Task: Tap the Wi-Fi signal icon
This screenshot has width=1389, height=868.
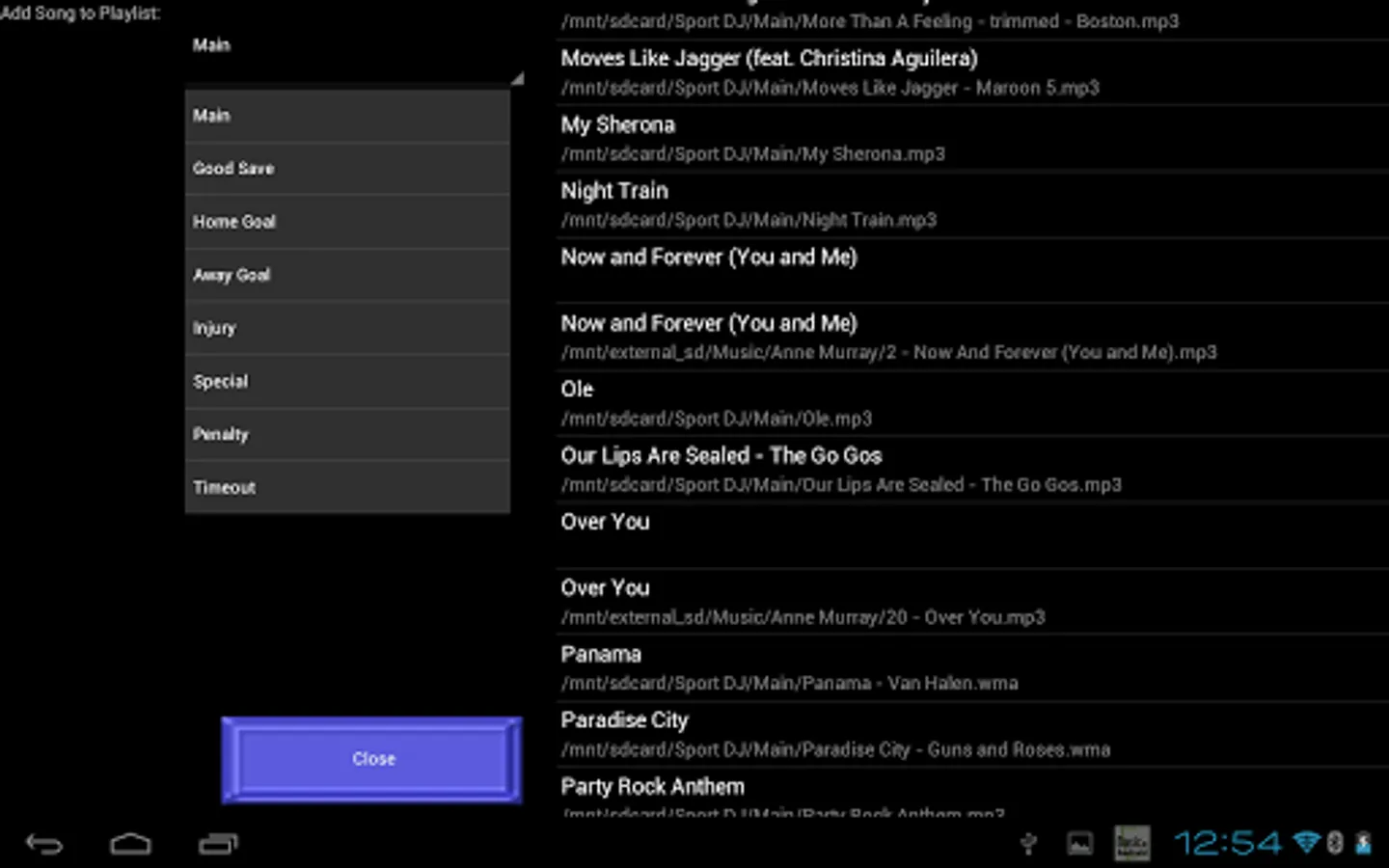Action: [1306, 843]
